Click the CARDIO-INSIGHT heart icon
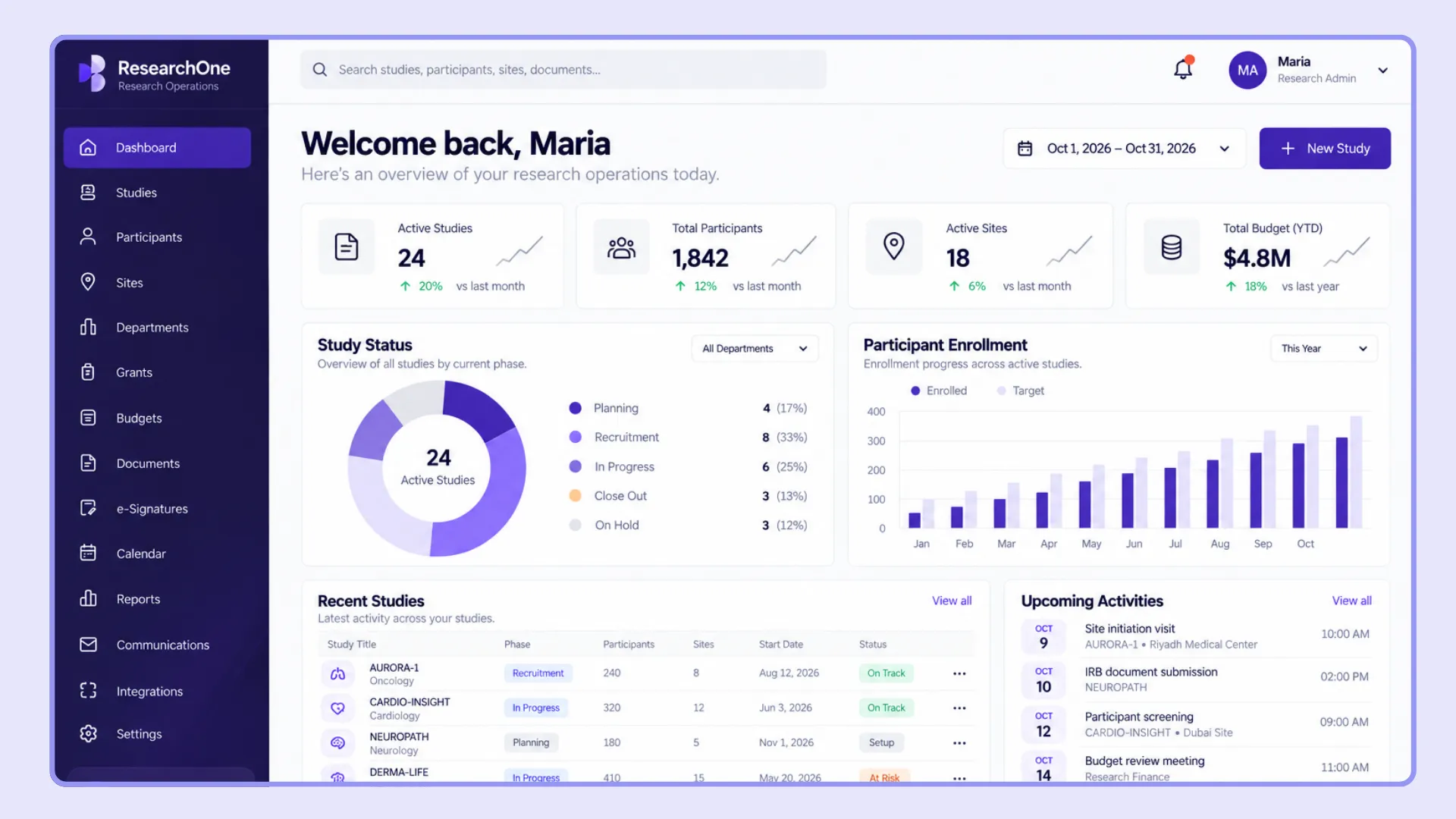The height and width of the screenshot is (819, 1456). 338,708
